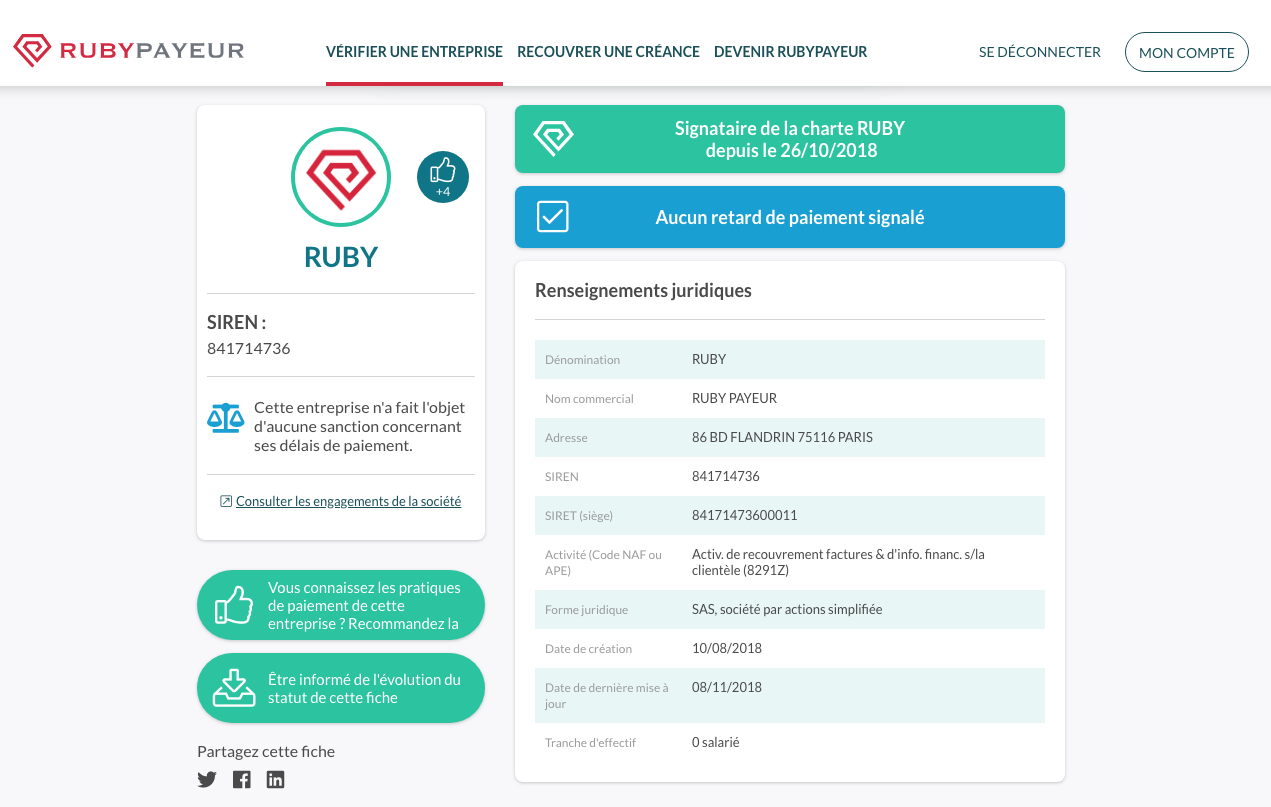Click the Signataire de la charte RUBY banner

click(x=790, y=139)
